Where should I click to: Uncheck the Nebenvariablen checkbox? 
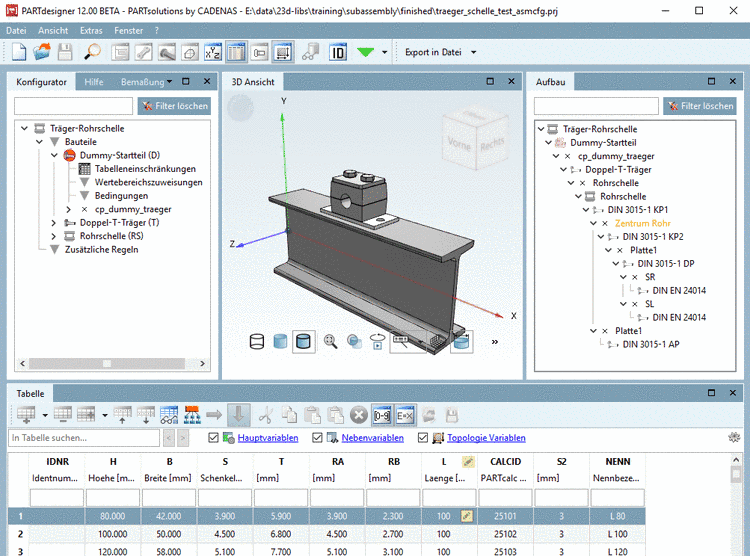pos(318,438)
